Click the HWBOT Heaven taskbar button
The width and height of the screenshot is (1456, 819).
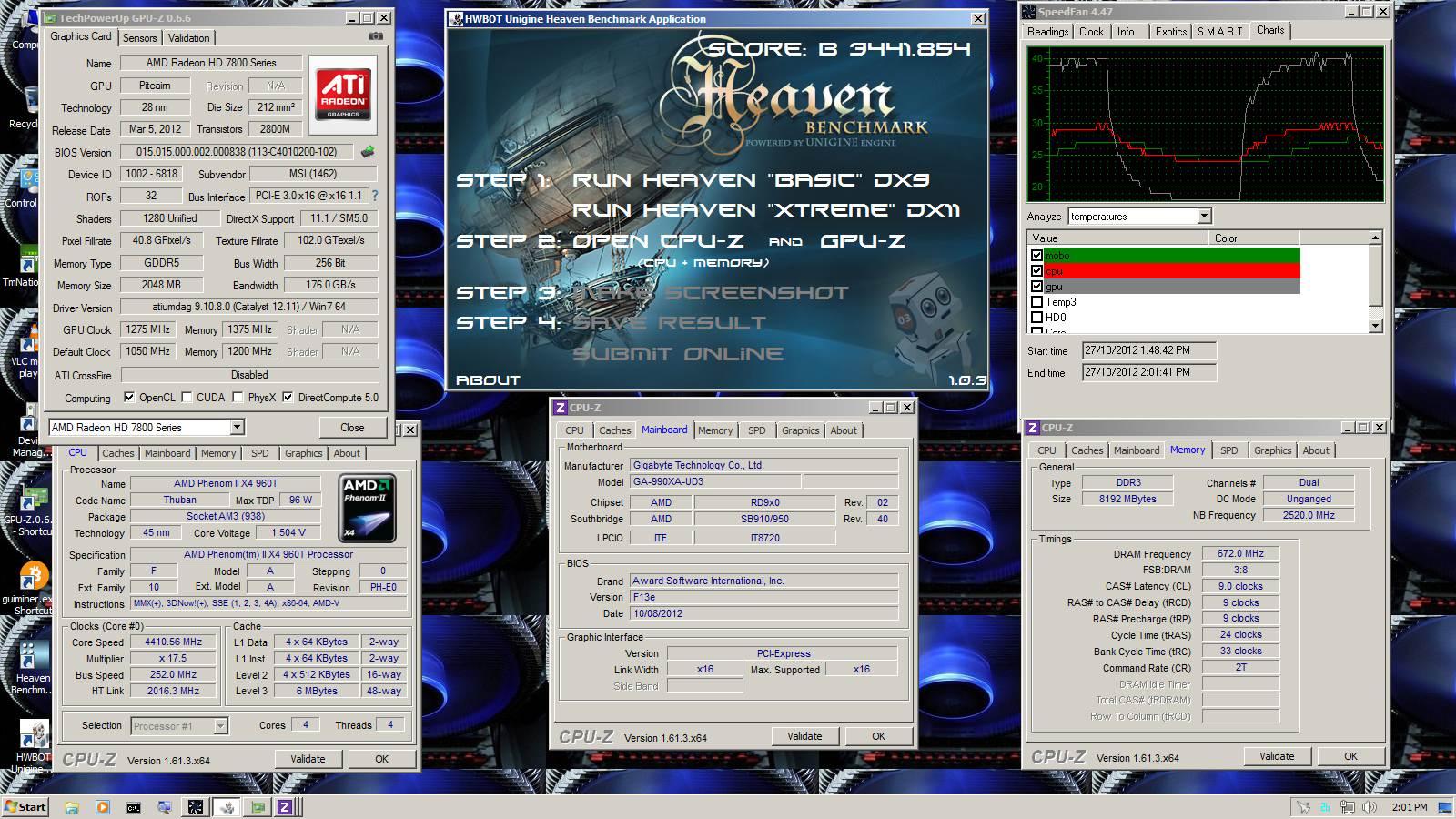click(x=227, y=807)
